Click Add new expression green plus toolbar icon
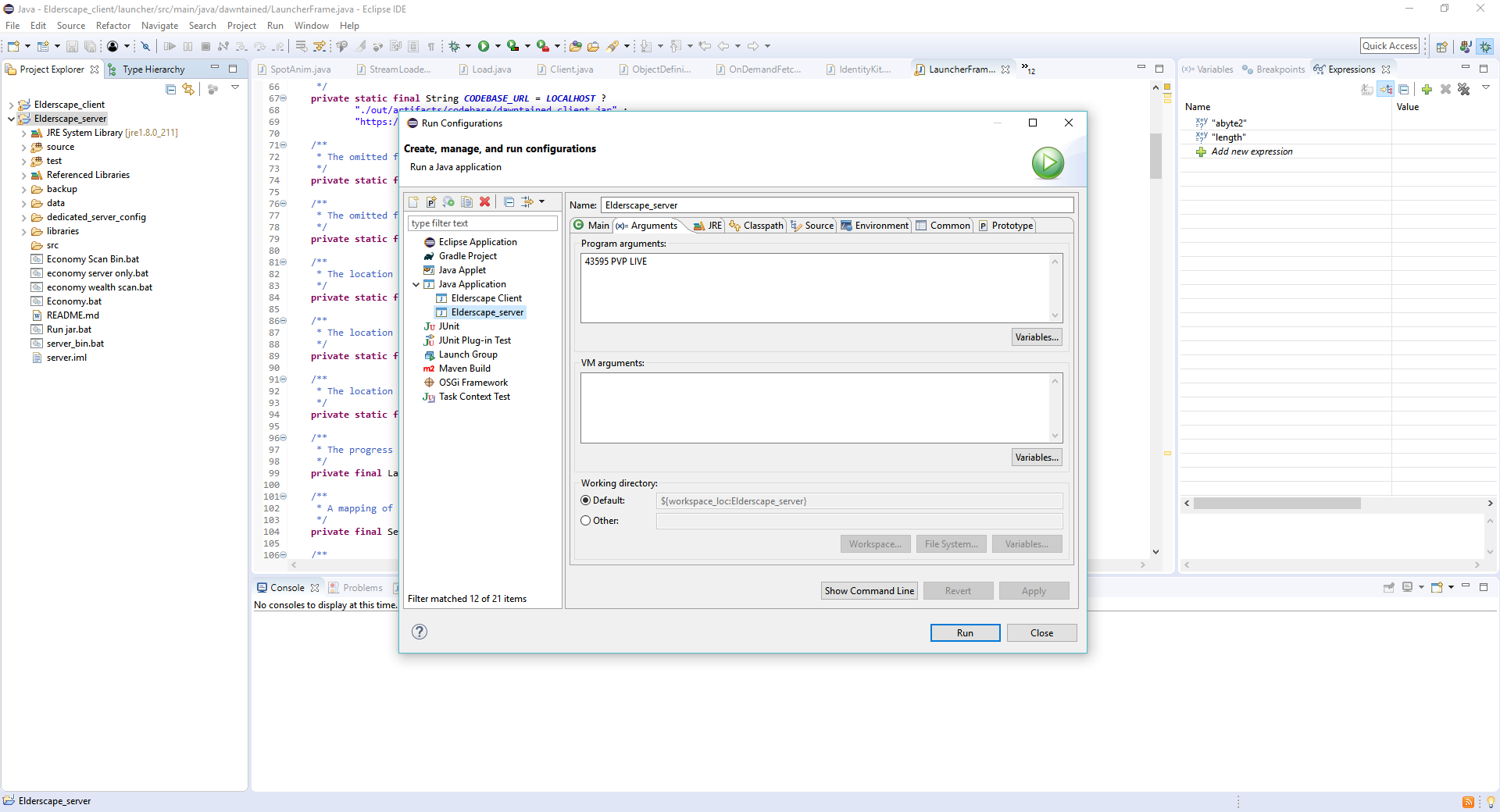 1427,90
